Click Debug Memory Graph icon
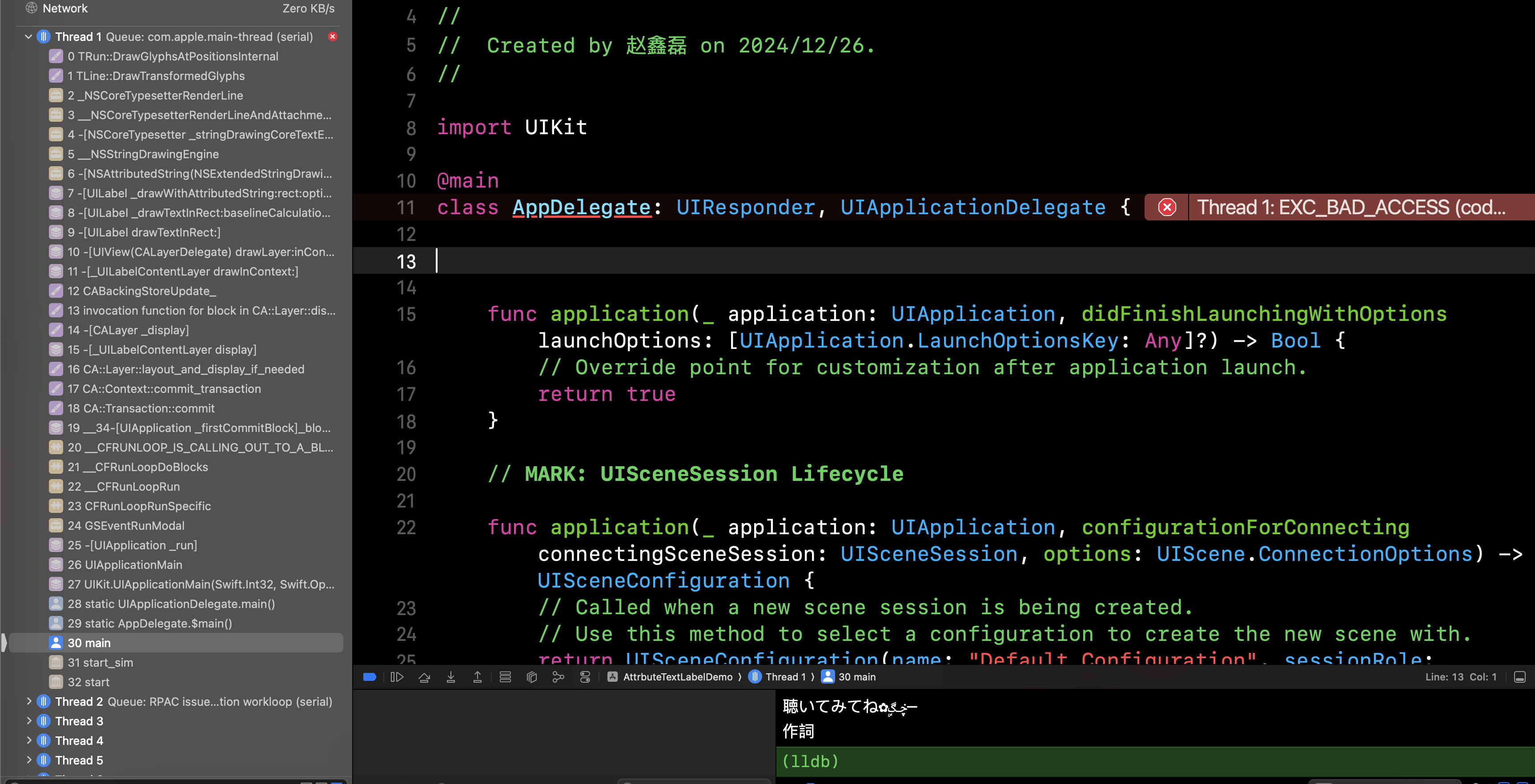Image resolution: width=1535 pixels, height=784 pixels. coord(559,677)
